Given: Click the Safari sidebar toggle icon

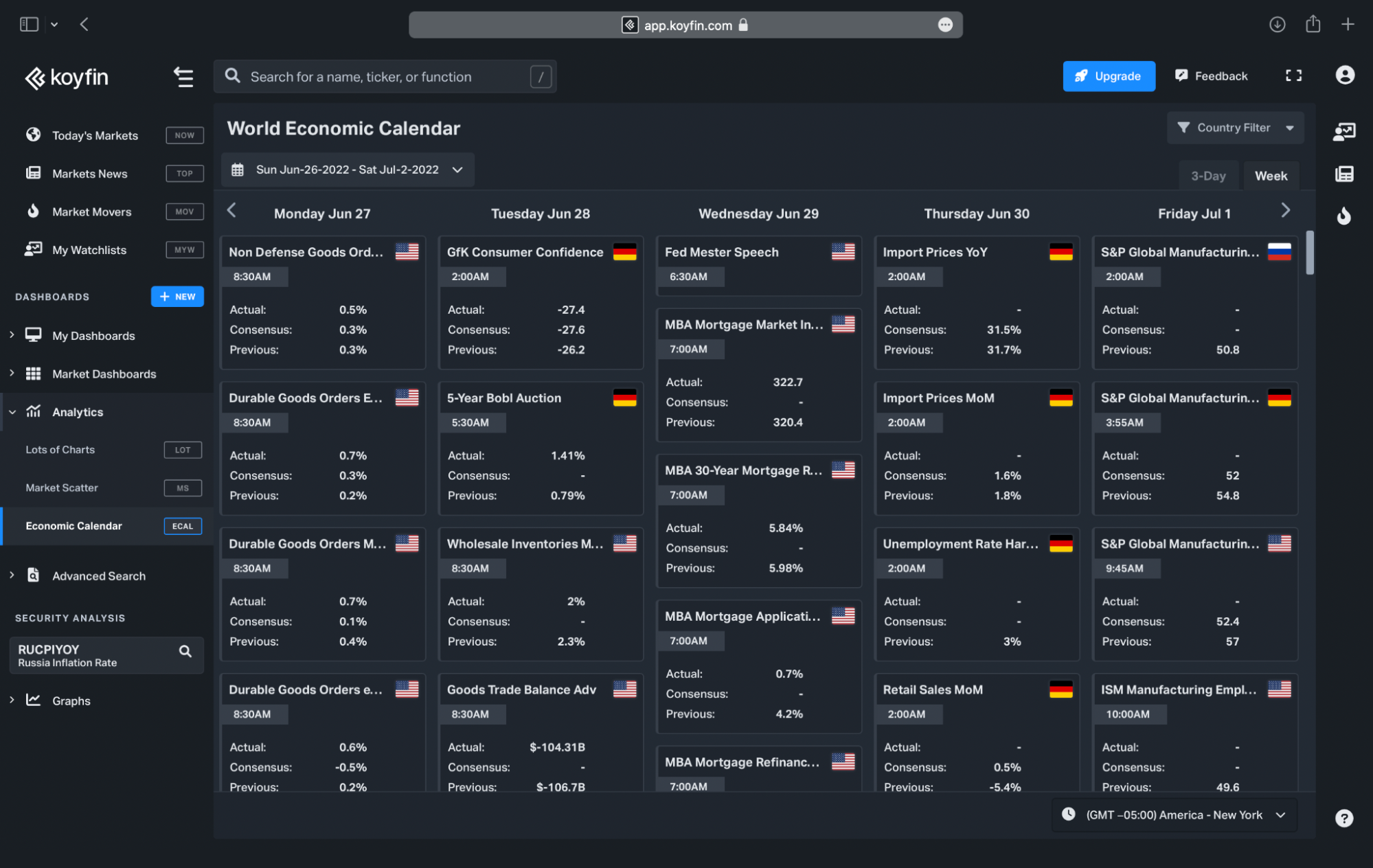Looking at the screenshot, I should 29,25.
